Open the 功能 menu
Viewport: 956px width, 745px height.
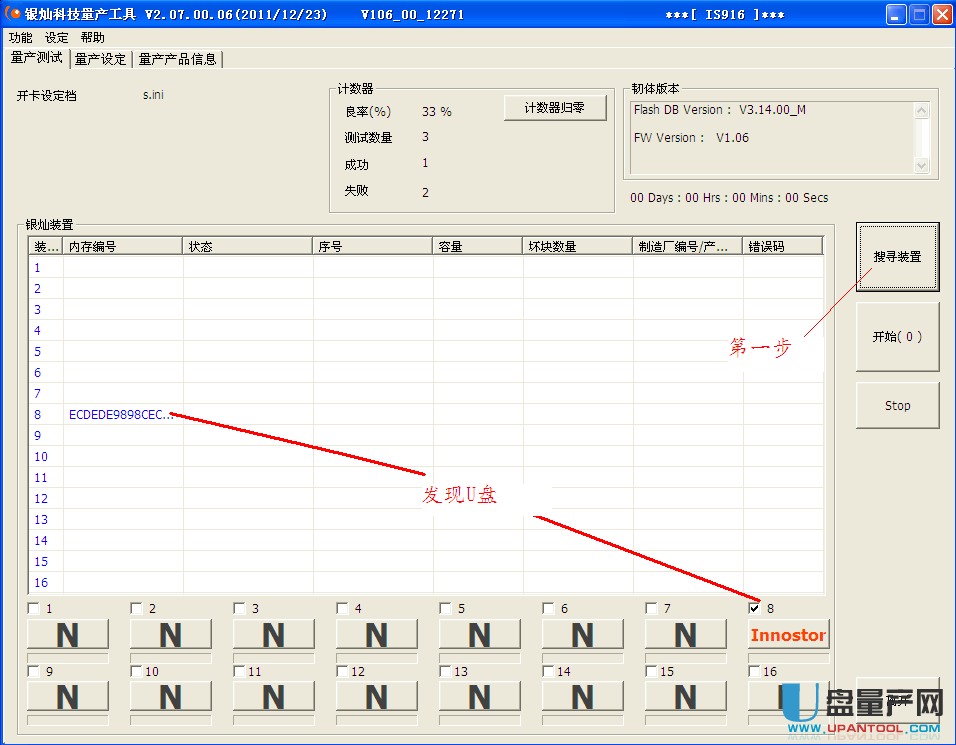[20, 38]
